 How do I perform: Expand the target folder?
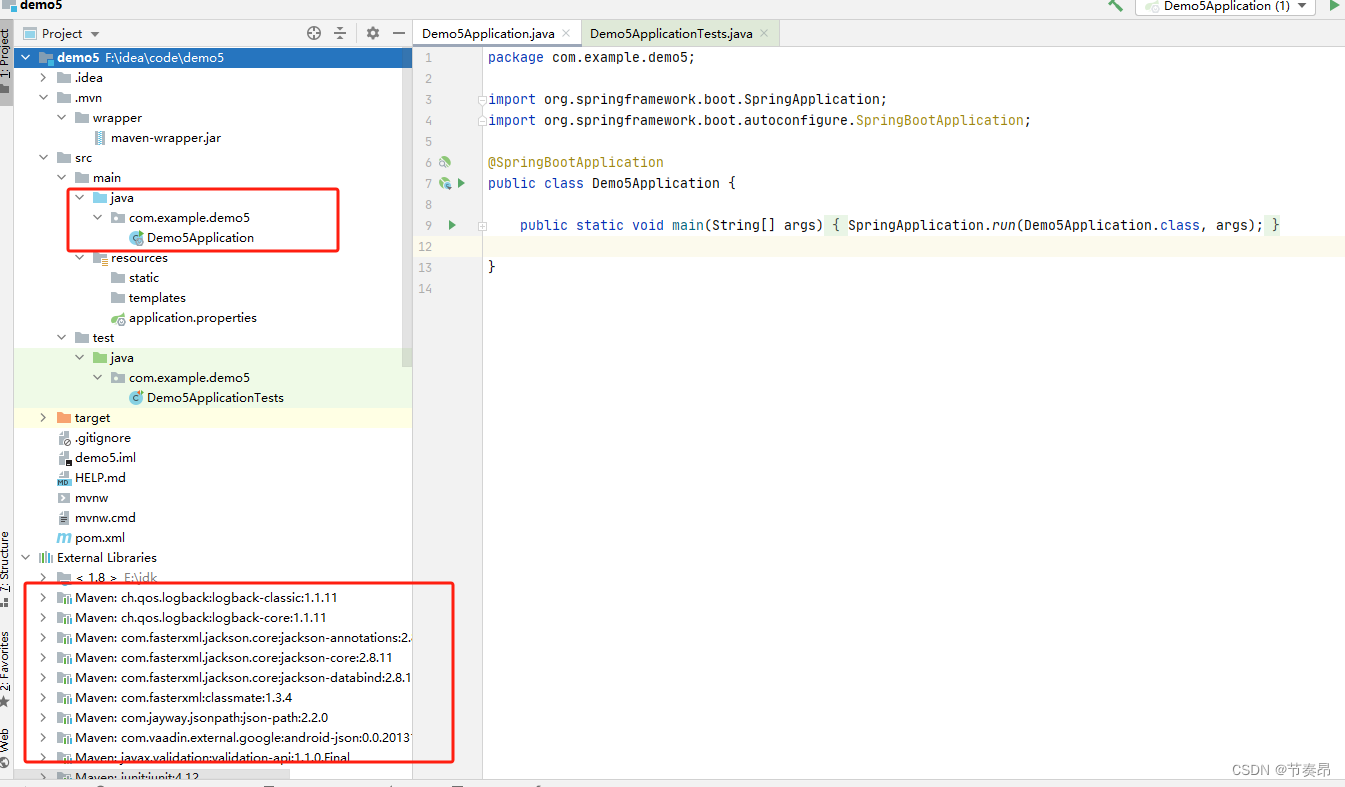44,418
